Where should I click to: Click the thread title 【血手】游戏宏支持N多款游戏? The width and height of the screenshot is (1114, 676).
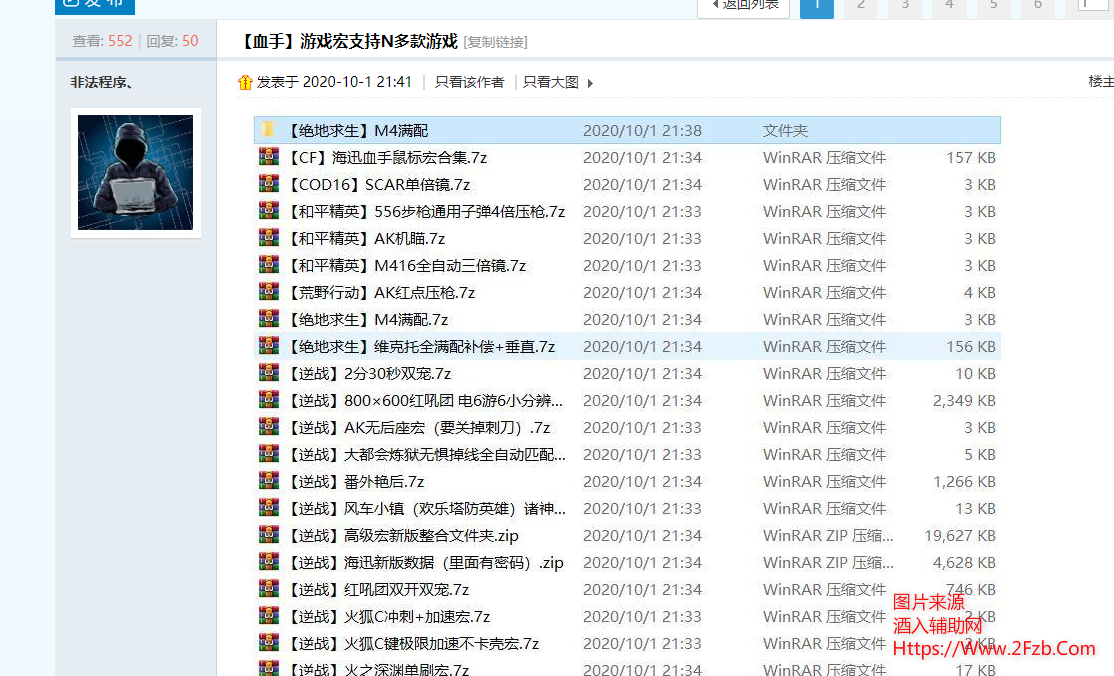tap(348, 41)
